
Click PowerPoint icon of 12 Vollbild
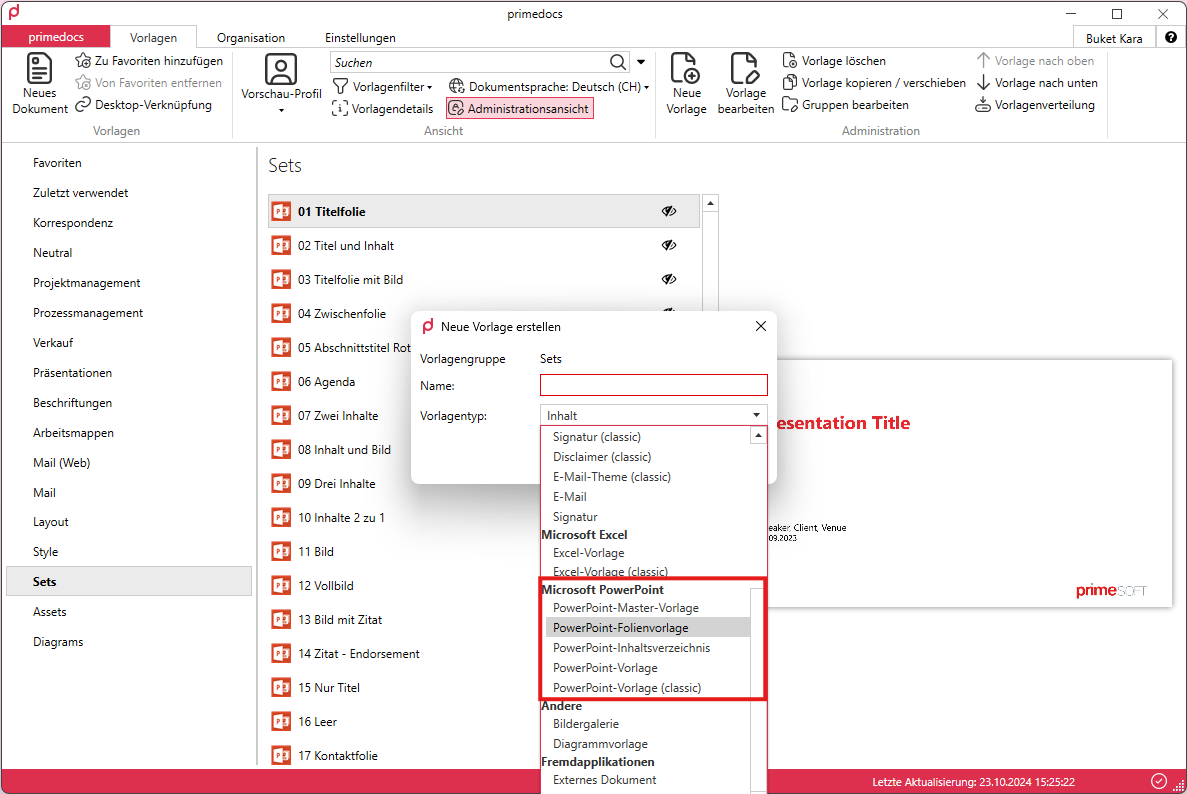(x=281, y=585)
